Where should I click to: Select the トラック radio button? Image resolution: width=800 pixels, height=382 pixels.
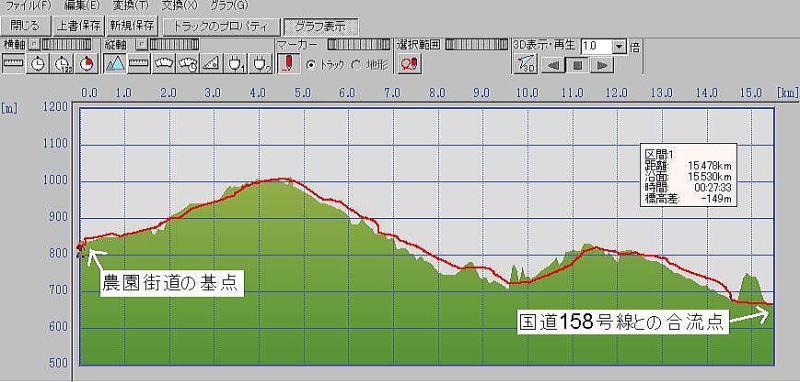tap(310, 65)
